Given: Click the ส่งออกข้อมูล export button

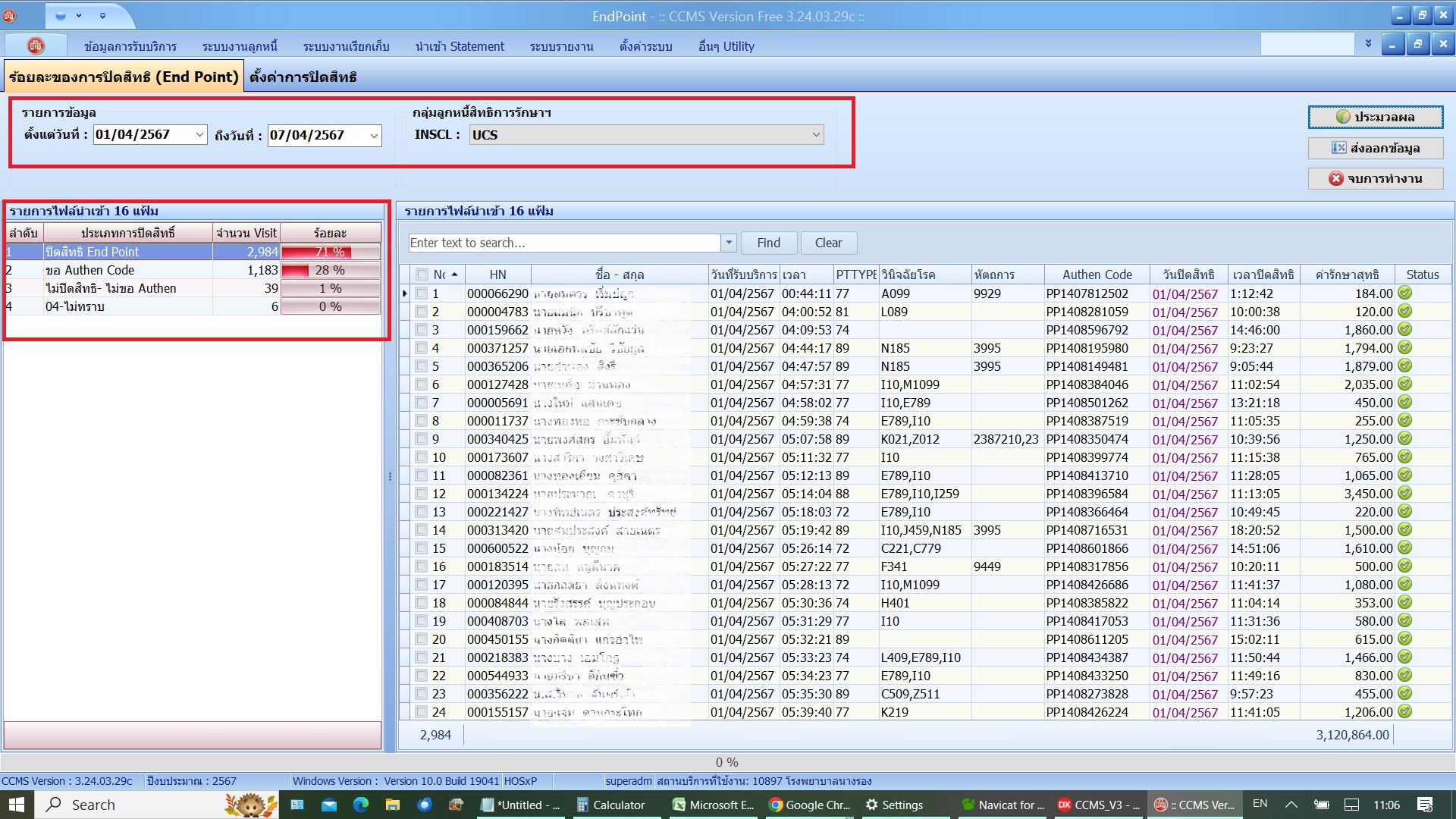Looking at the screenshot, I should [1375, 148].
